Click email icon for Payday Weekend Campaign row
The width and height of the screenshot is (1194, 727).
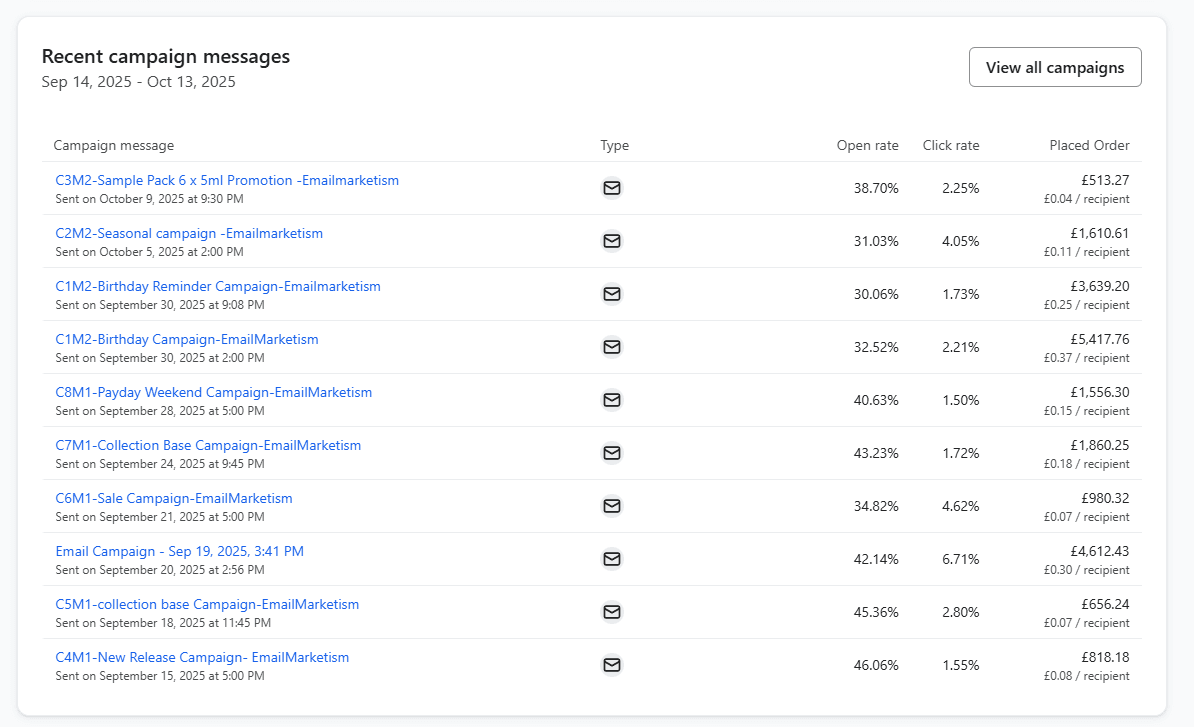612,400
